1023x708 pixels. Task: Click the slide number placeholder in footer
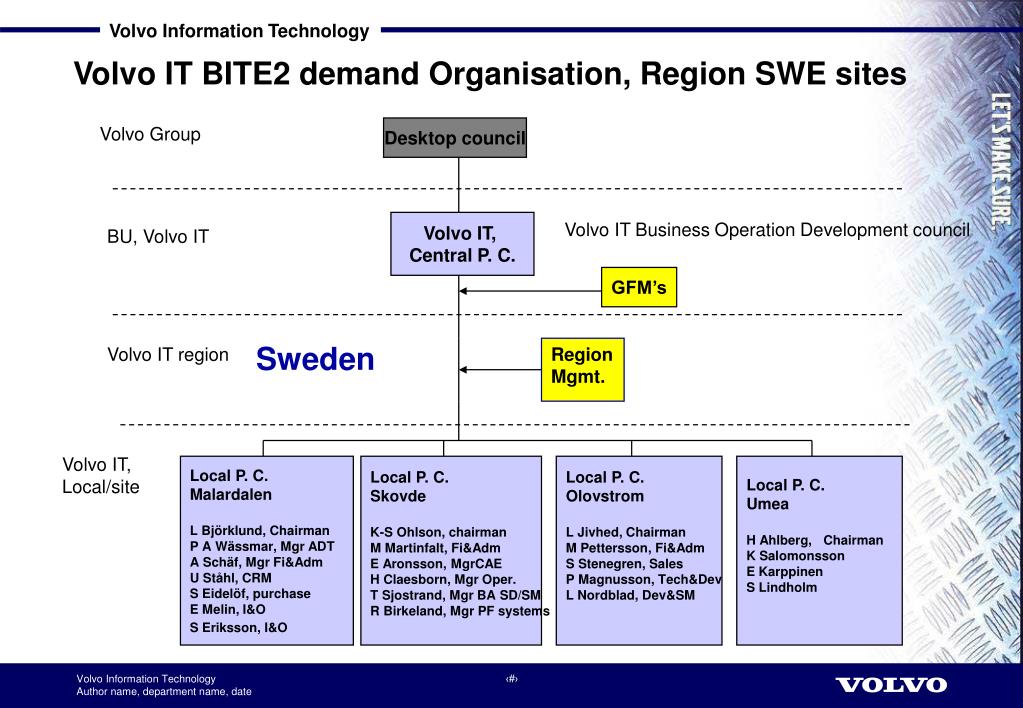[x=512, y=679]
